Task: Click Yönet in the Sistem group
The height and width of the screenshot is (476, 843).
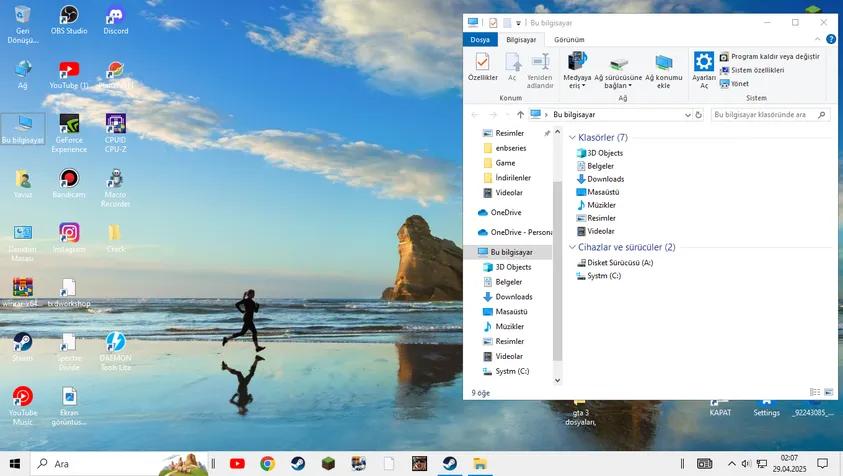Action: pyautogui.click(x=734, y=83)
